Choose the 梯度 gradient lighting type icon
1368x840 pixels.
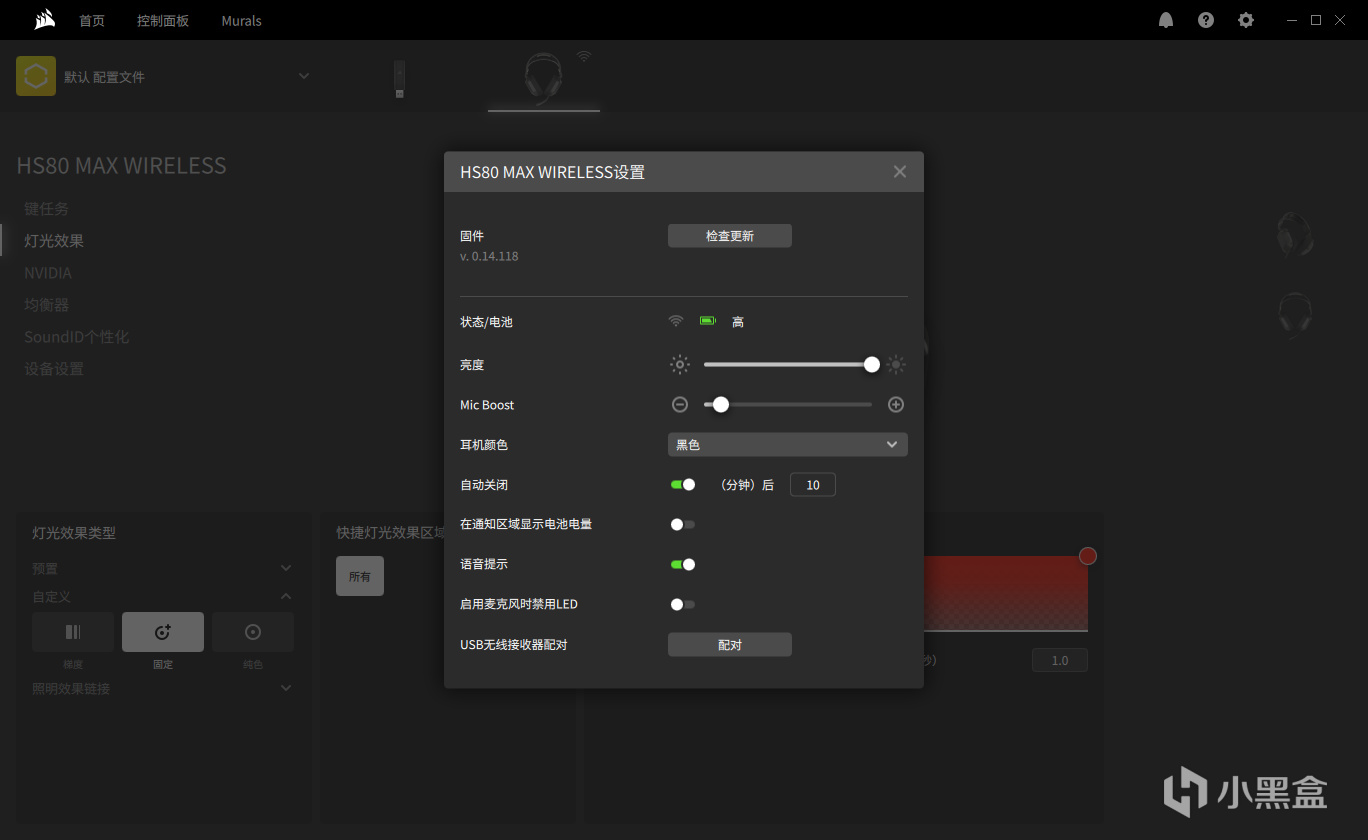[73, 632]
